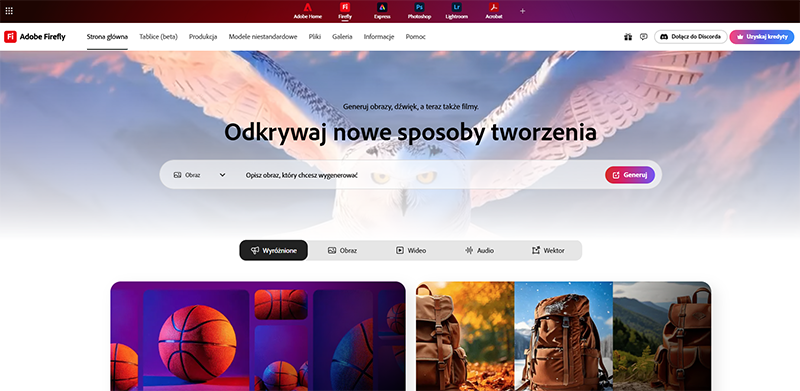Add another app with plus icon
Screen dimensions: 800x391
[x=522, y=11]
